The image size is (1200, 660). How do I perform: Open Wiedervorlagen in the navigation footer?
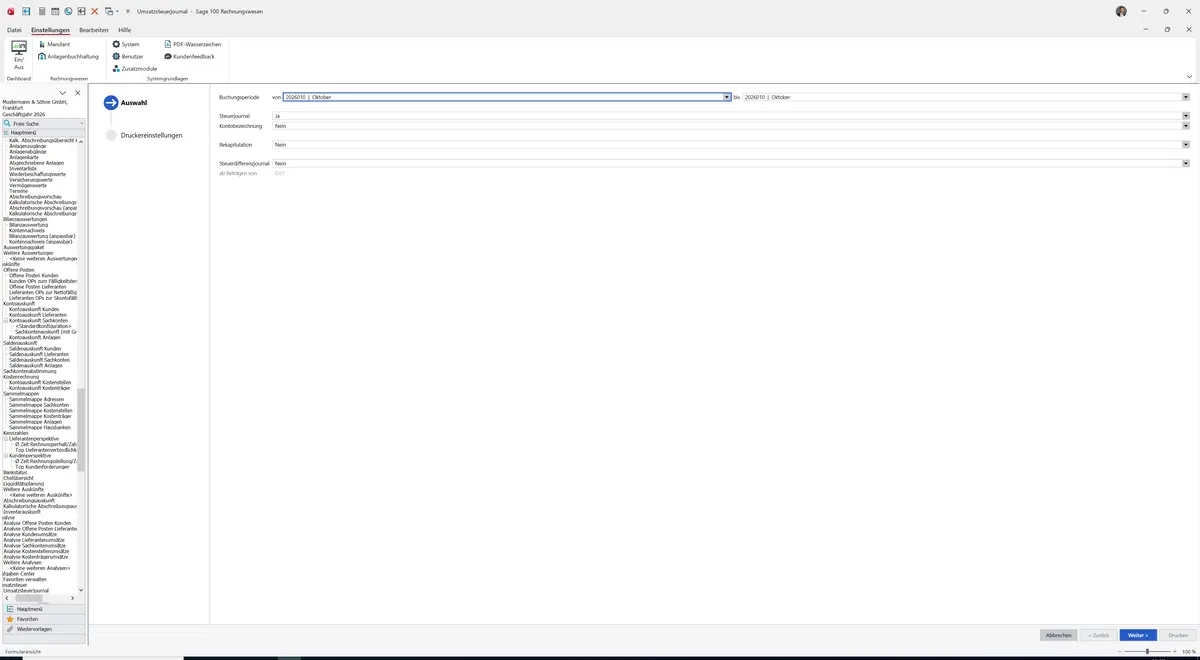coord(43,629)
